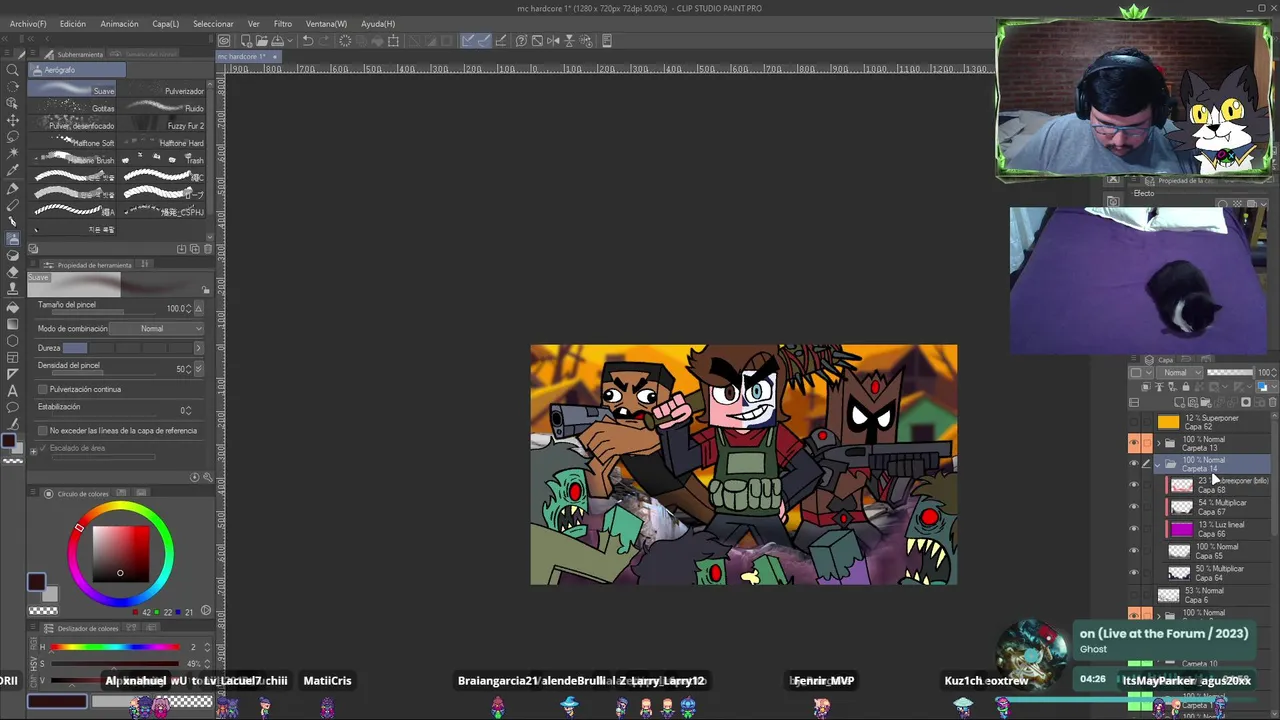Click the Transform scale icon in the command bar
Screen dimensions: 1280x720
393,41
